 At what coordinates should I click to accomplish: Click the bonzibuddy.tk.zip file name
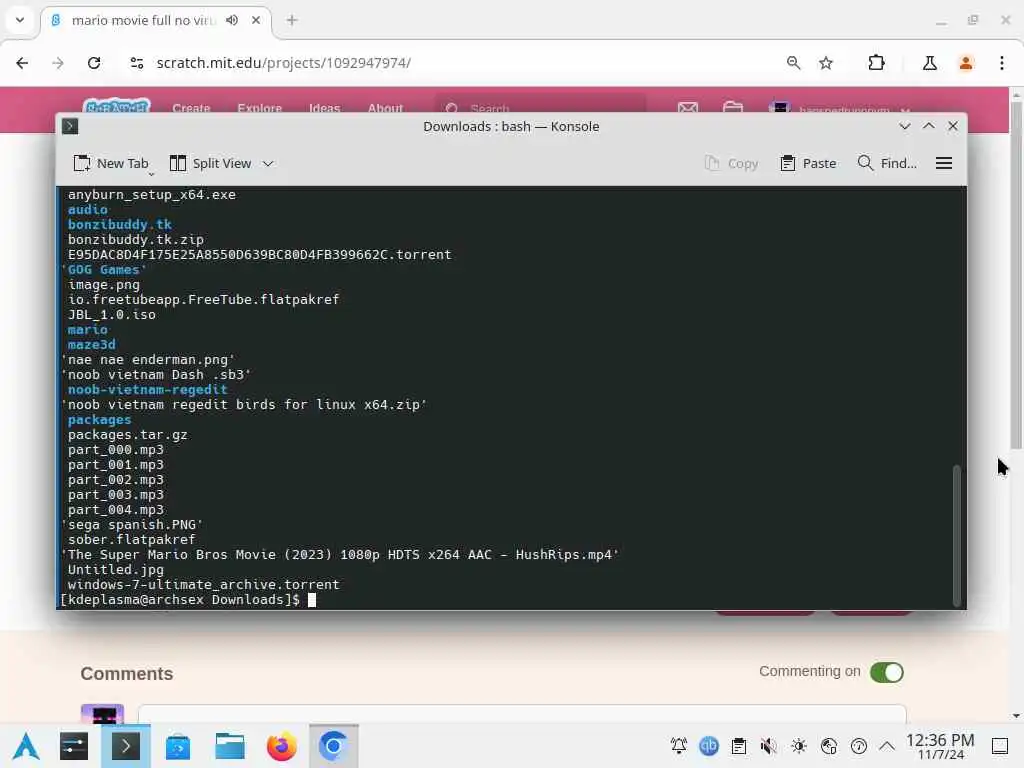[136, 239]
